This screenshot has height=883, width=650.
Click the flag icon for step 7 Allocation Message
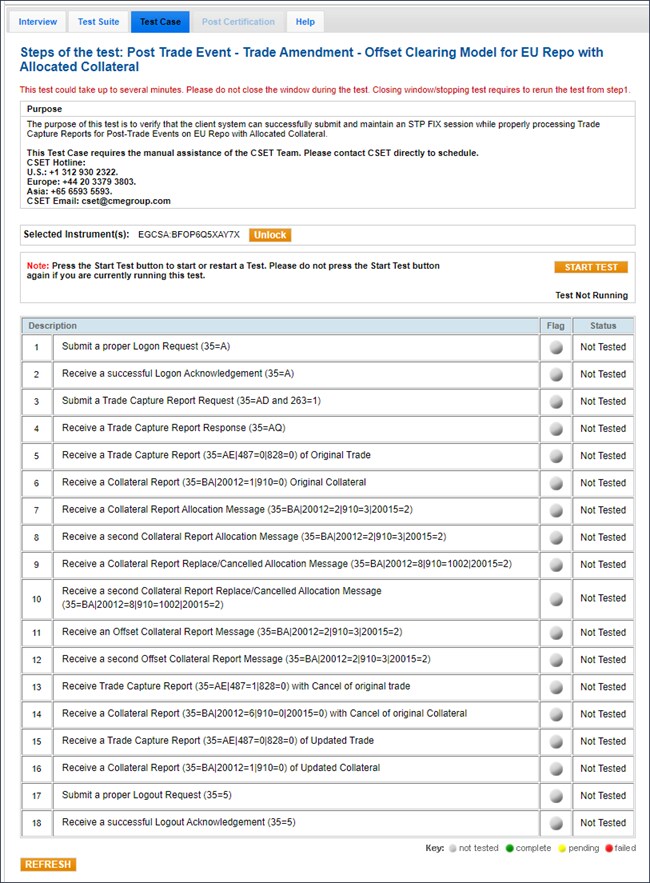[x=556, y=510]
